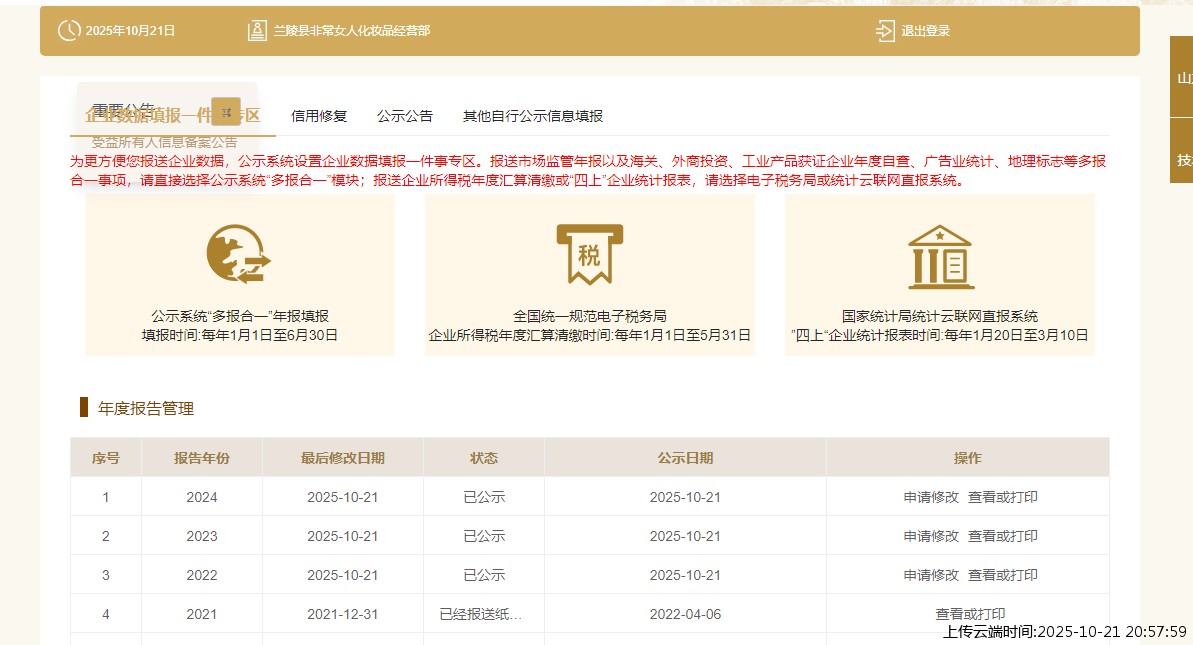This screenshot has height=645, width=1193.
Task: Click the enterprise stamp icon in header
Action: point(257,31)
